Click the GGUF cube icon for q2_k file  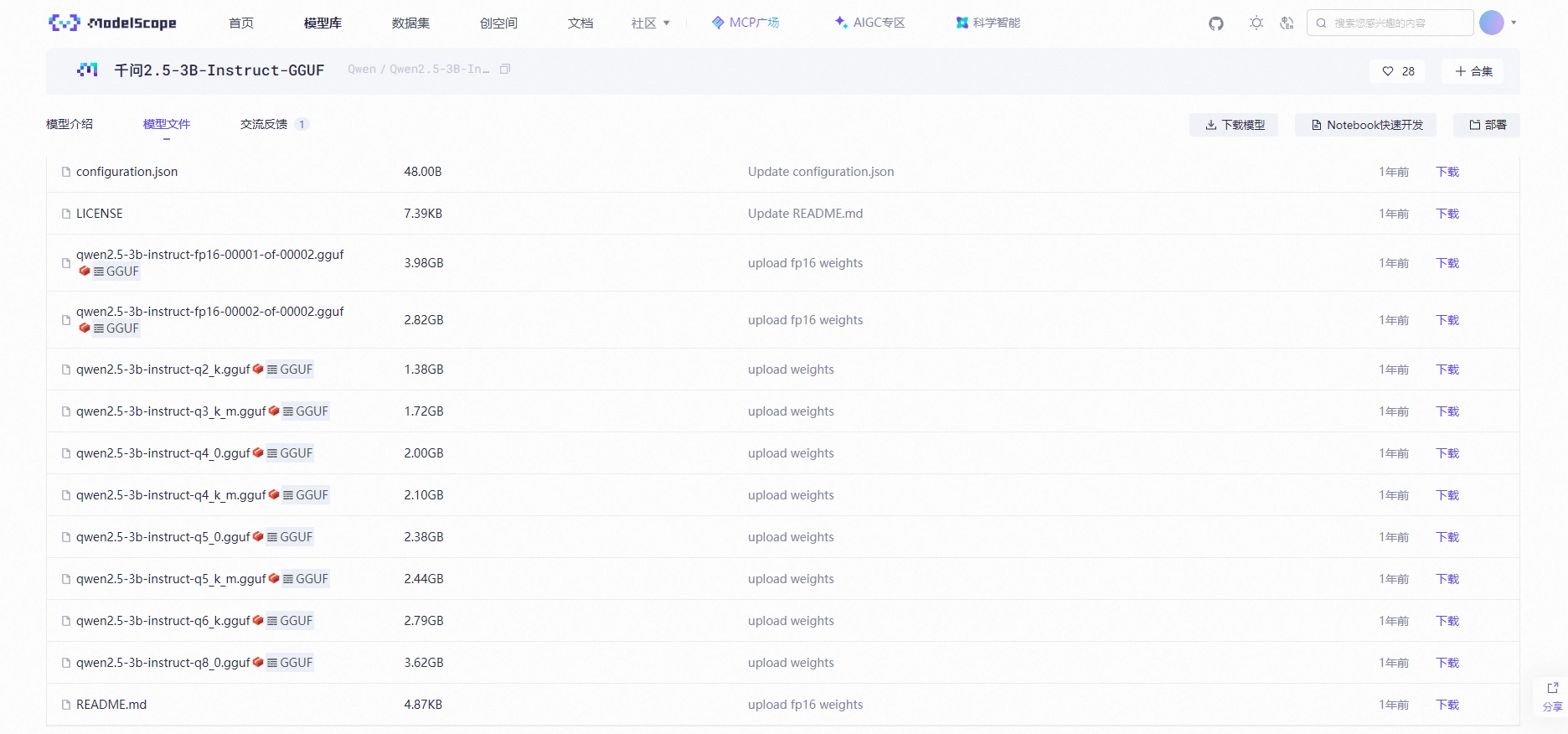click(258, 370)
